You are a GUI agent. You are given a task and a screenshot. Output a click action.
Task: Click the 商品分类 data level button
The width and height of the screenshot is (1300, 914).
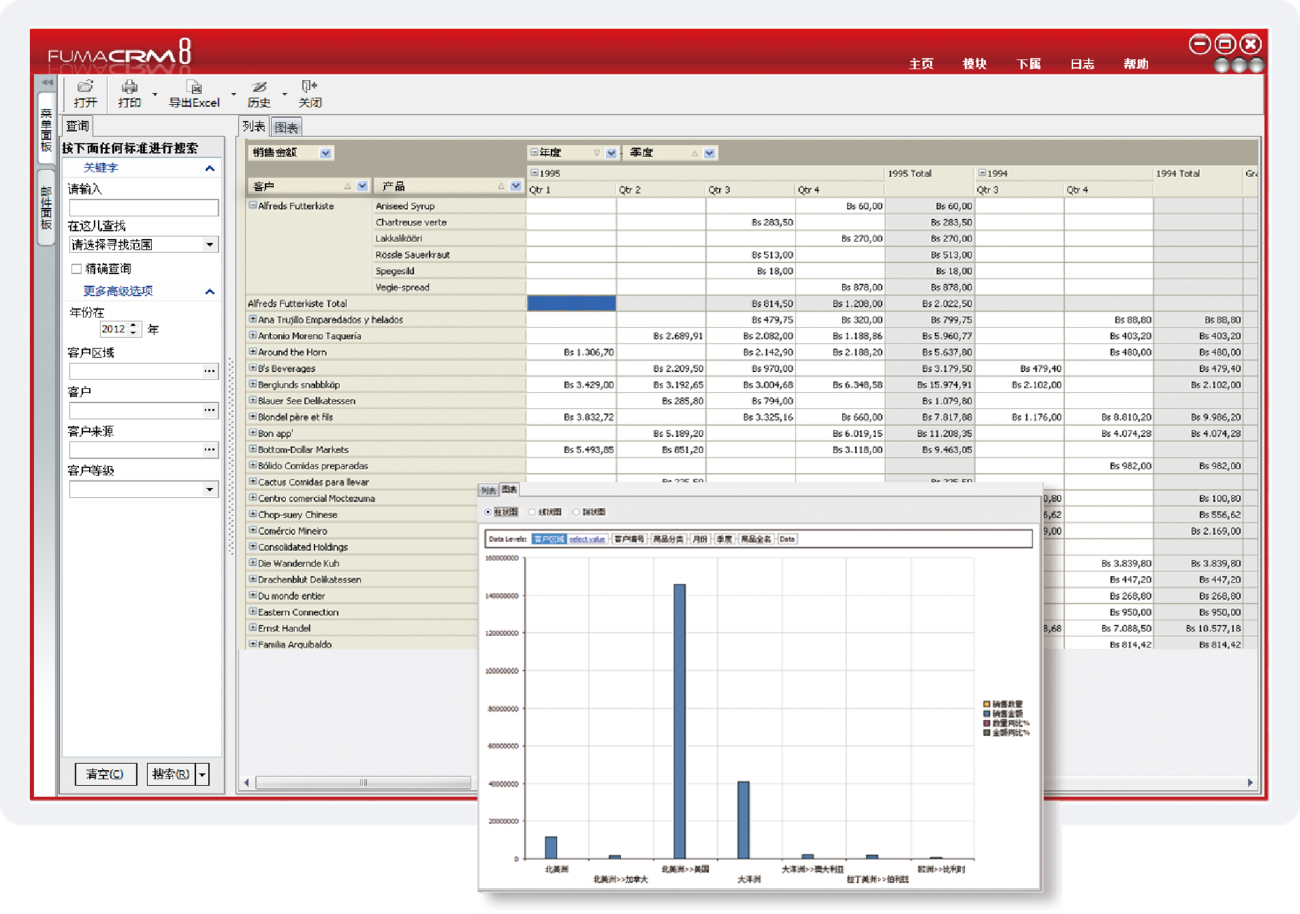point(668,539)
